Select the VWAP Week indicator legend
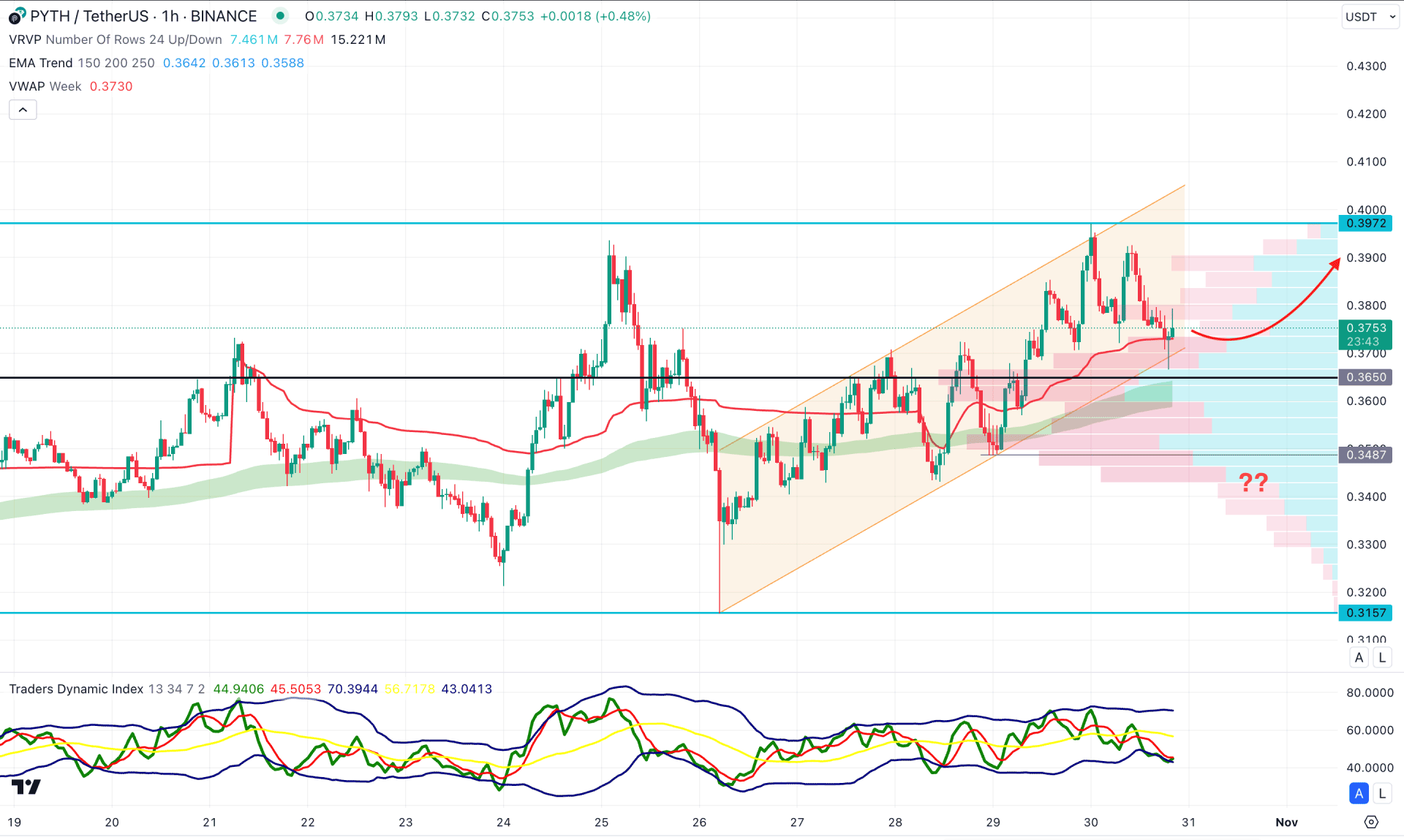This screenshot has width=1404, height=840. [45, 86]
